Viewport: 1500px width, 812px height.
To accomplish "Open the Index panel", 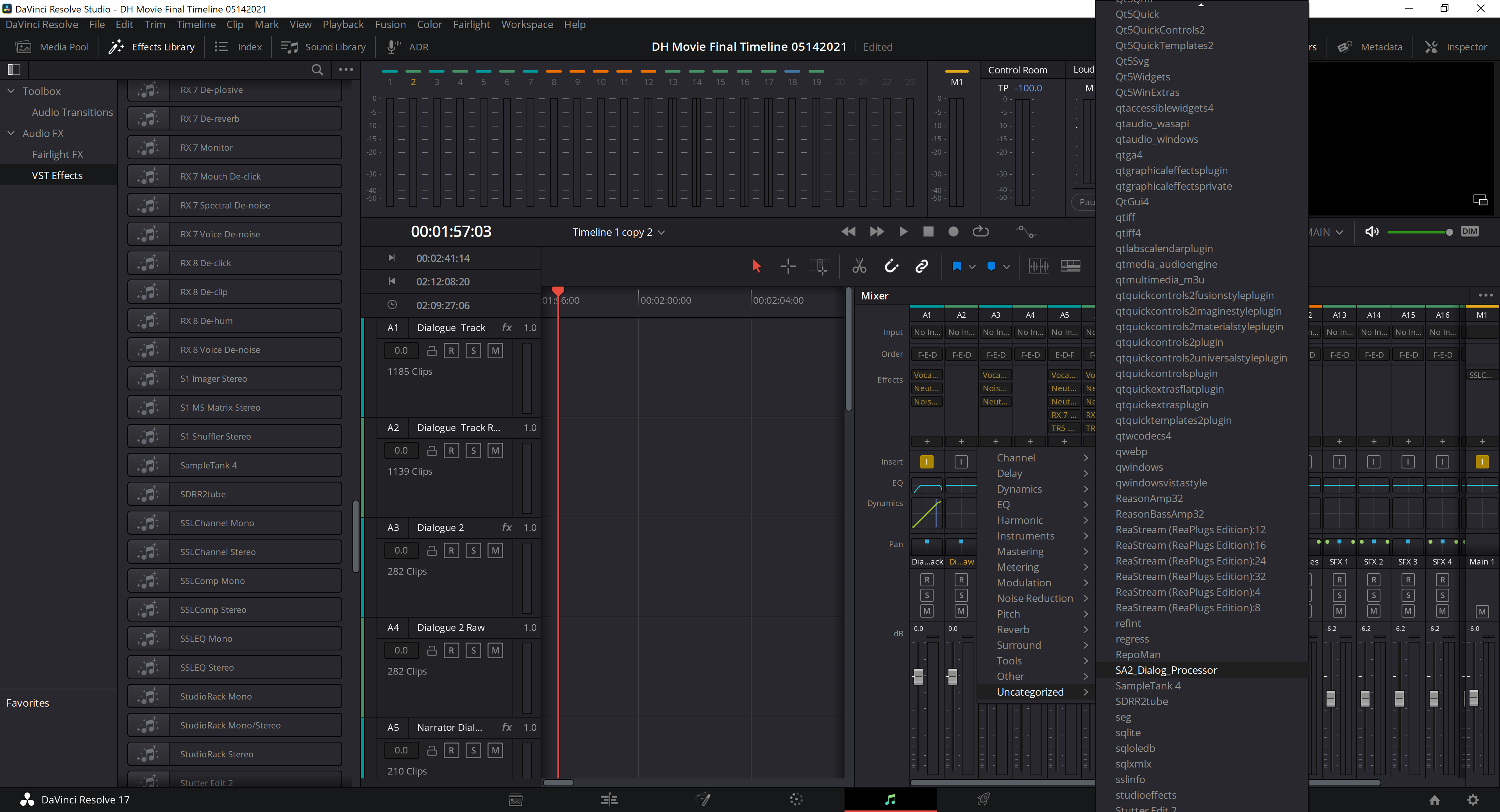I will (238, 47).
